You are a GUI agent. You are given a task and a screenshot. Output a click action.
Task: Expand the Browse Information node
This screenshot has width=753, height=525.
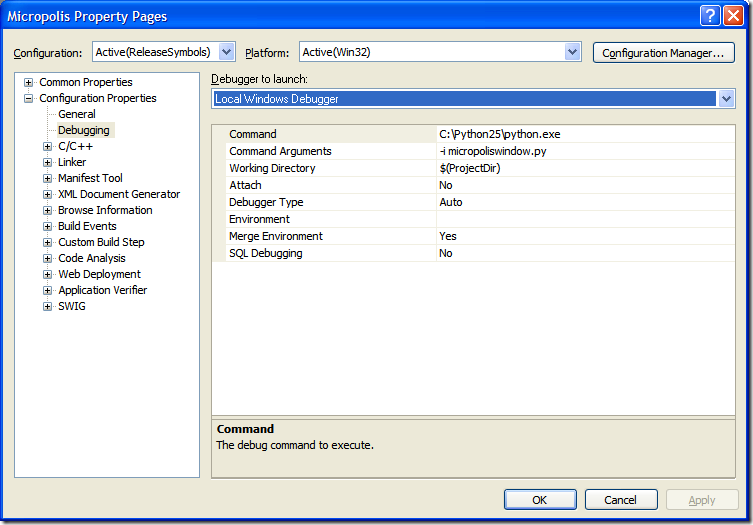click(47, 210)
